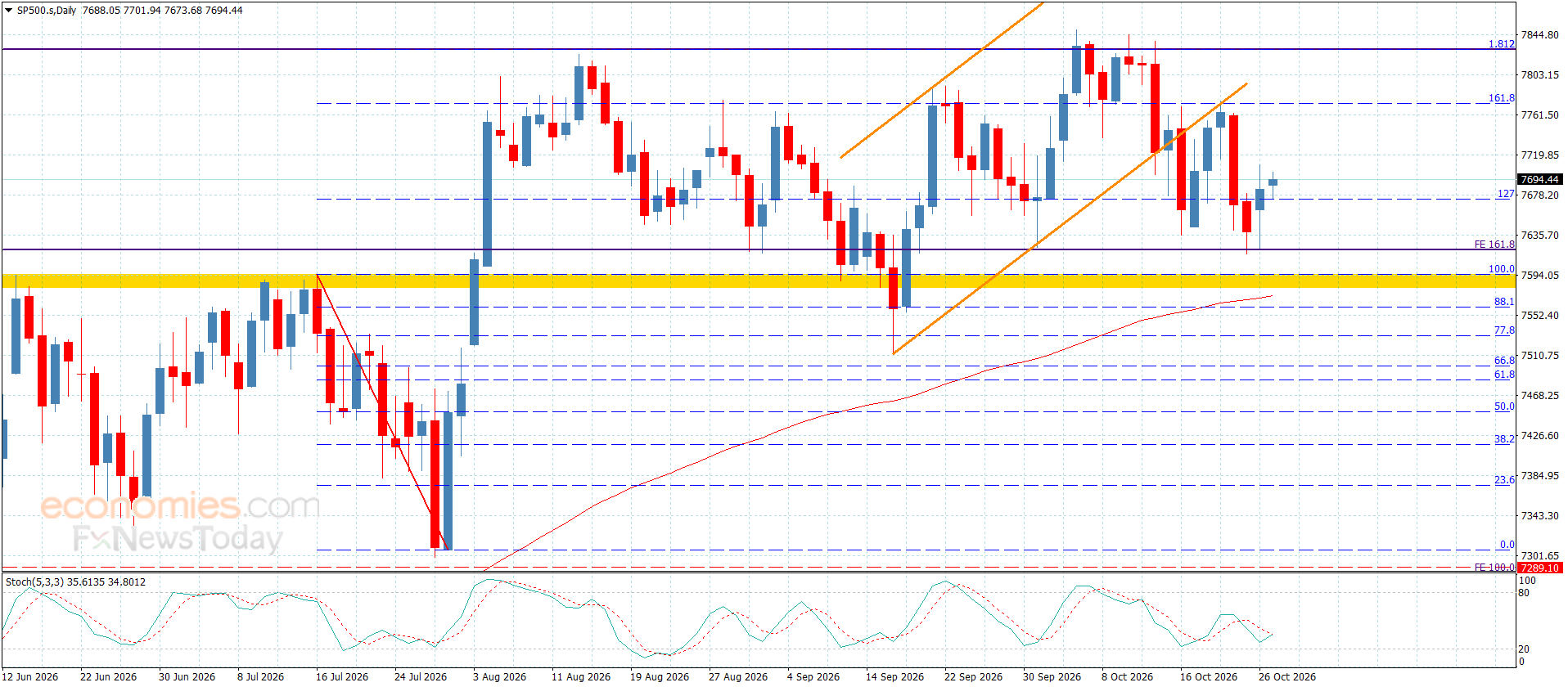Select the Stoch(5,3,3) indicator label
Screen dimensions: 1568x687
[75, 582]
